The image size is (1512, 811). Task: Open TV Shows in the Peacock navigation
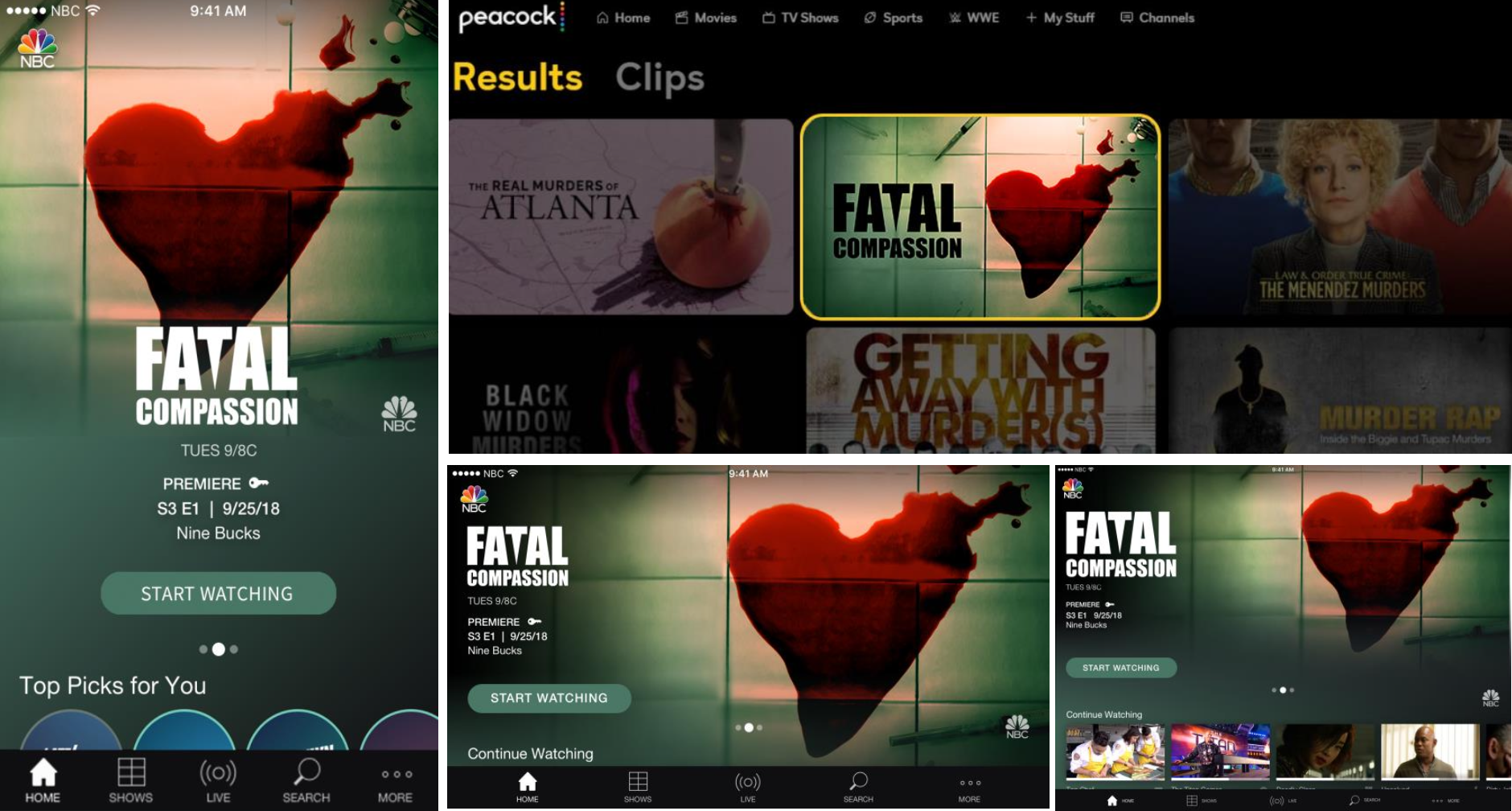coord(800,18)
